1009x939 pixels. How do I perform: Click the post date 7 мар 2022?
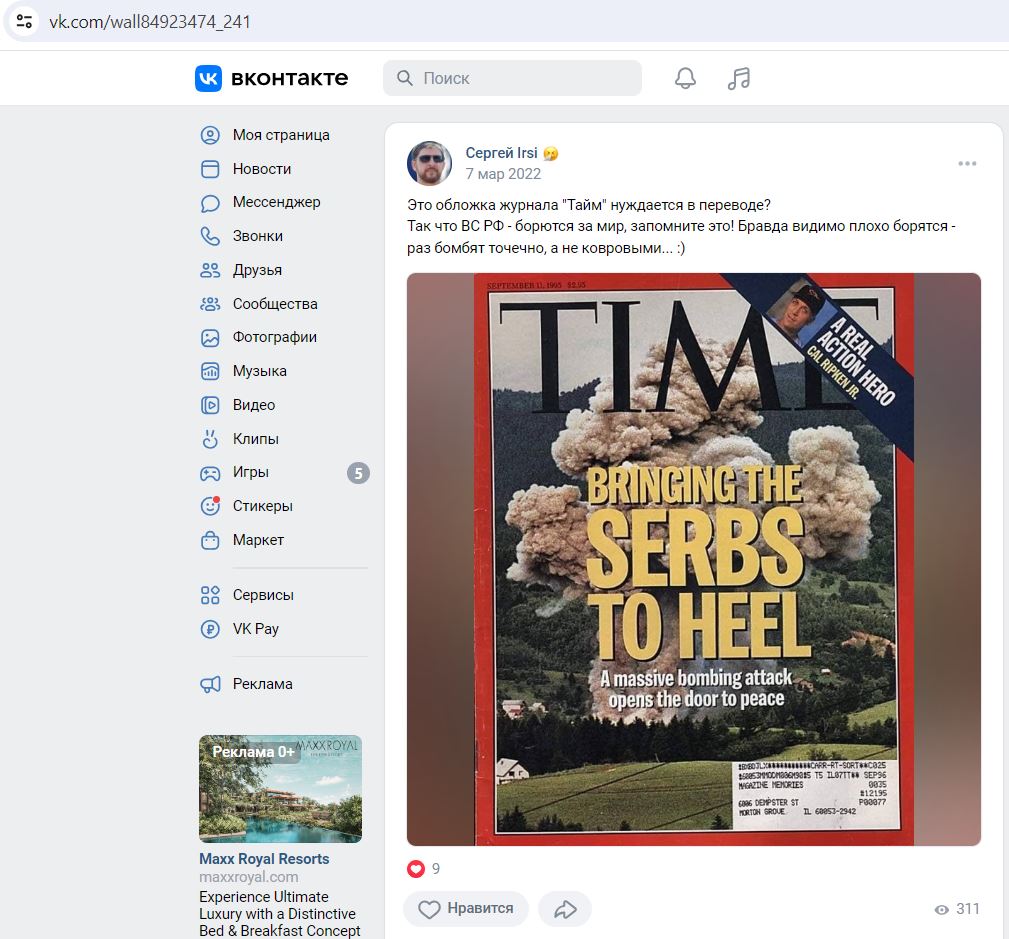pos(503,174)
